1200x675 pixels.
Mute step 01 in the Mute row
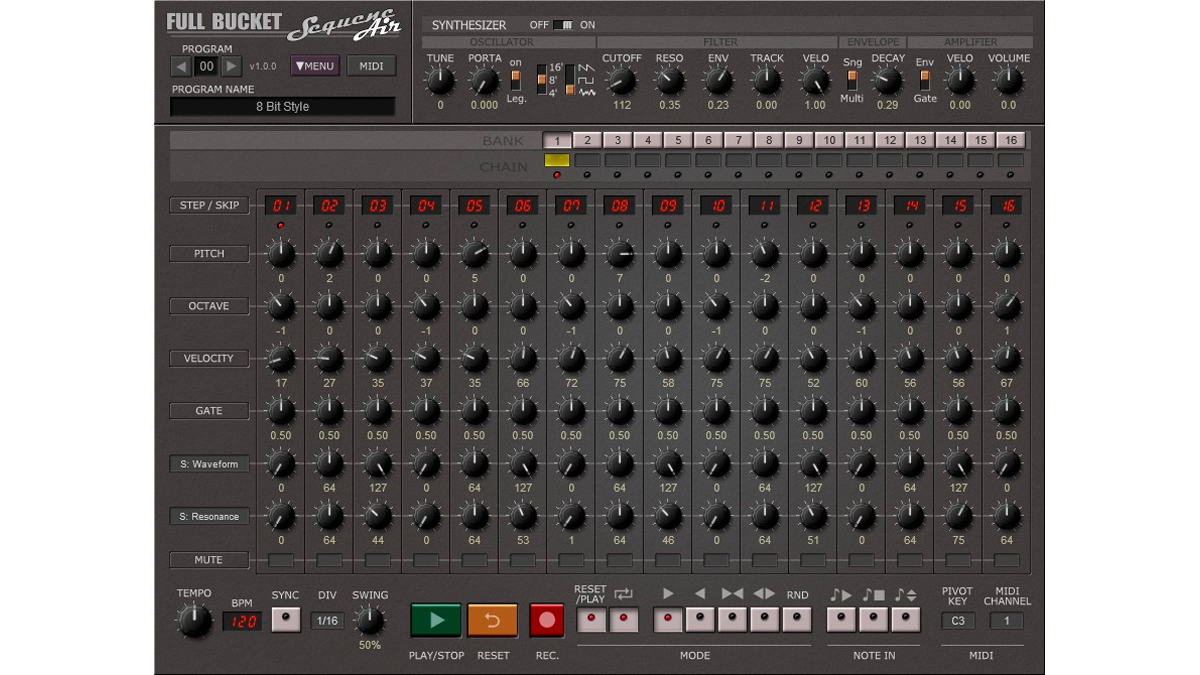pyautogui.click(x=281, y=561)
